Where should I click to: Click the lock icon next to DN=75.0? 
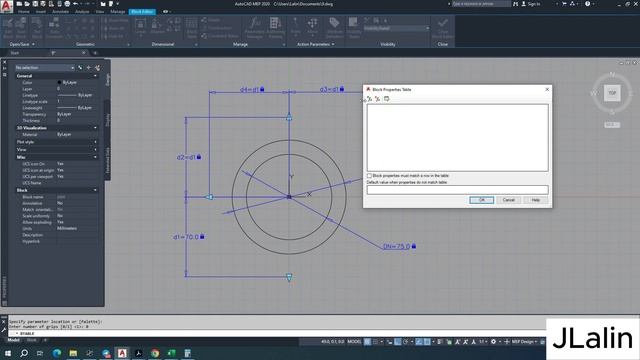pyautogui.click(x=414, y=246)
